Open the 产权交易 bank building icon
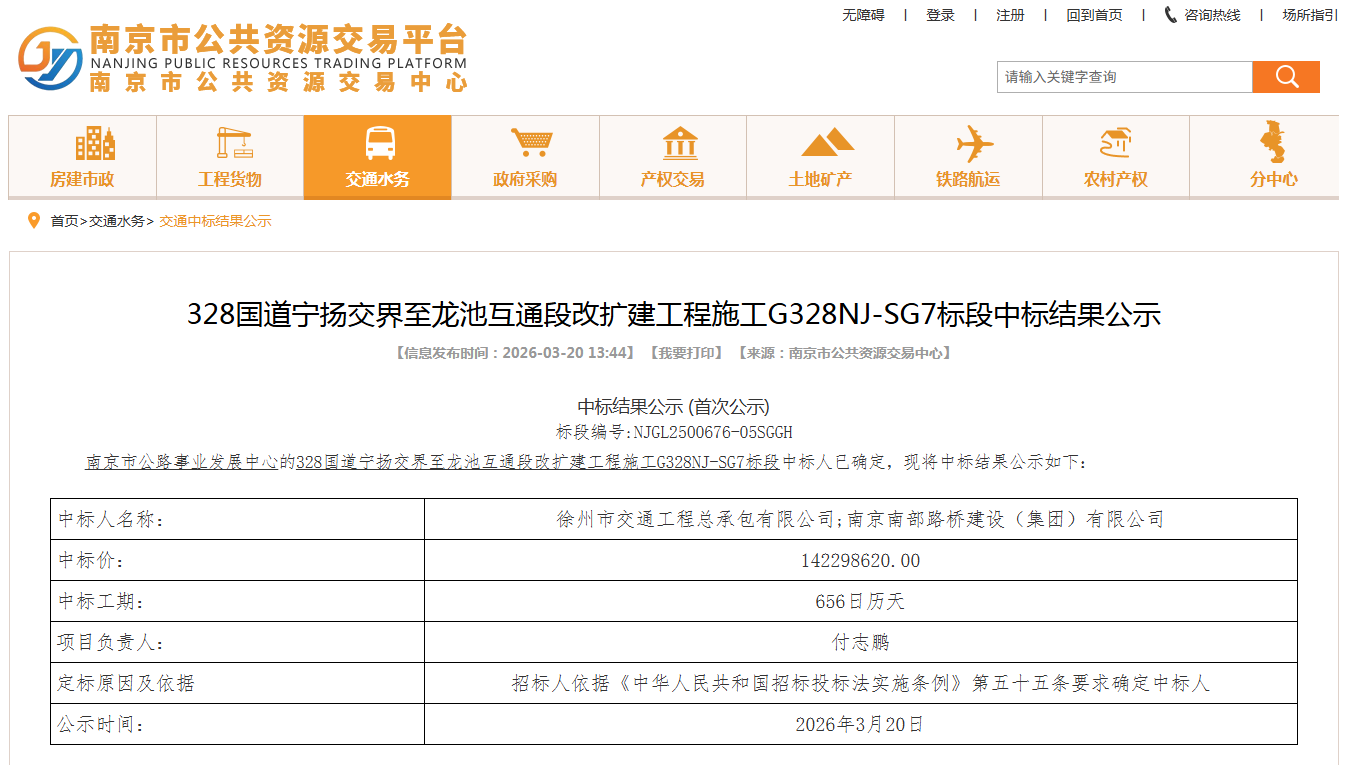Image resolution: width=1347 pixels, height=765 pixels. click(x=679, y=143)
